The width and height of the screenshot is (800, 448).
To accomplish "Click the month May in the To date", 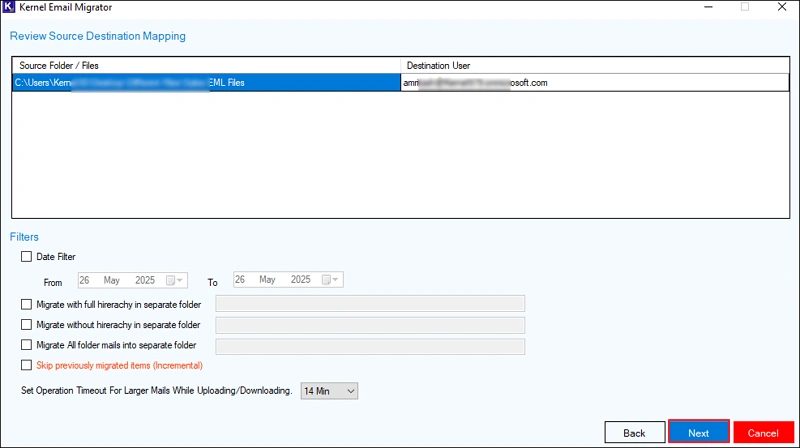I will [x=267, y=280].
